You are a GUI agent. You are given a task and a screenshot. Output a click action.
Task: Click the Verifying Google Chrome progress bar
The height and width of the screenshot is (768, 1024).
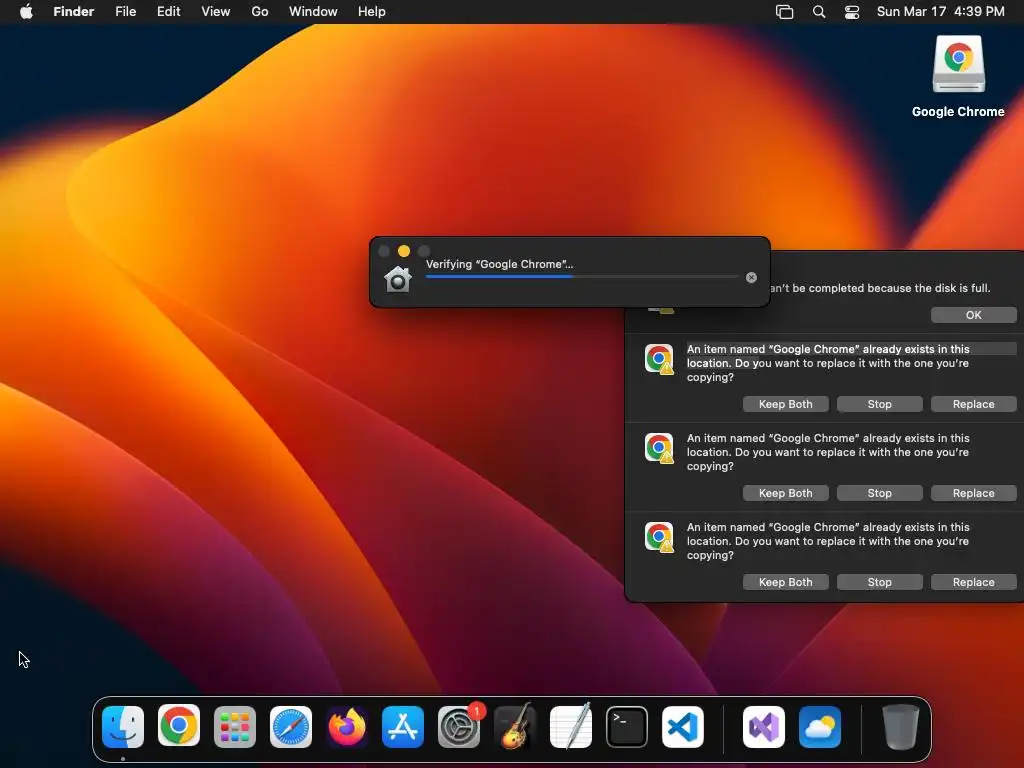coord(582,277)
